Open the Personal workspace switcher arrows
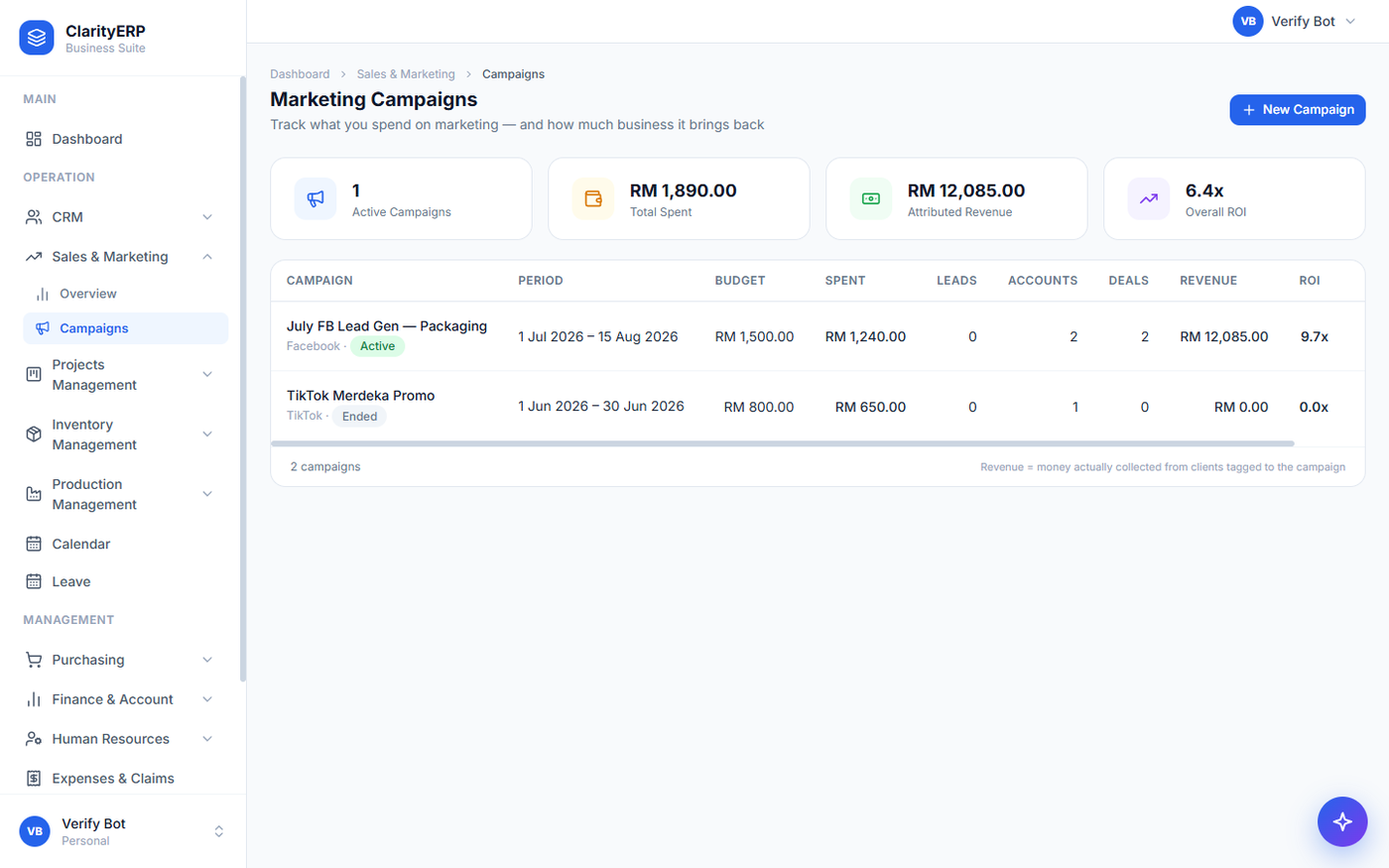The image size is (1389, 868). (219, 831)
